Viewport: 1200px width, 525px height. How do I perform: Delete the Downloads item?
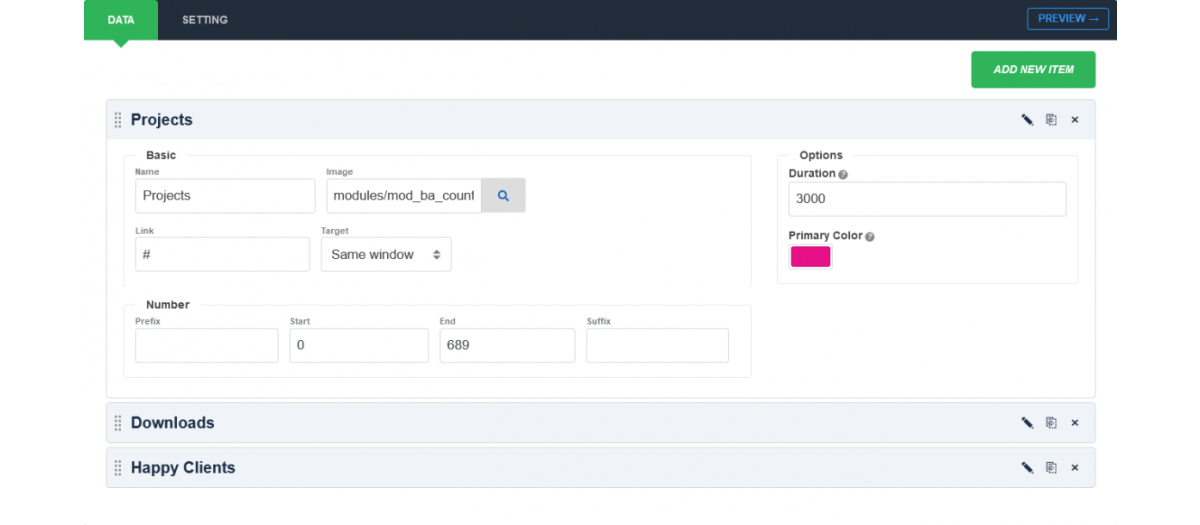(x=1075, y=423)
